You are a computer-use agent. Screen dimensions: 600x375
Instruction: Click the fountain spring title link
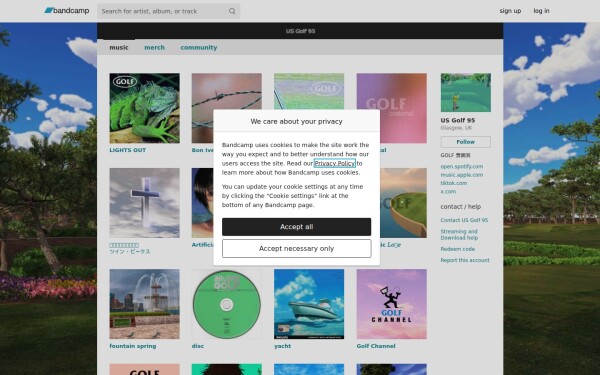point(133,346)
